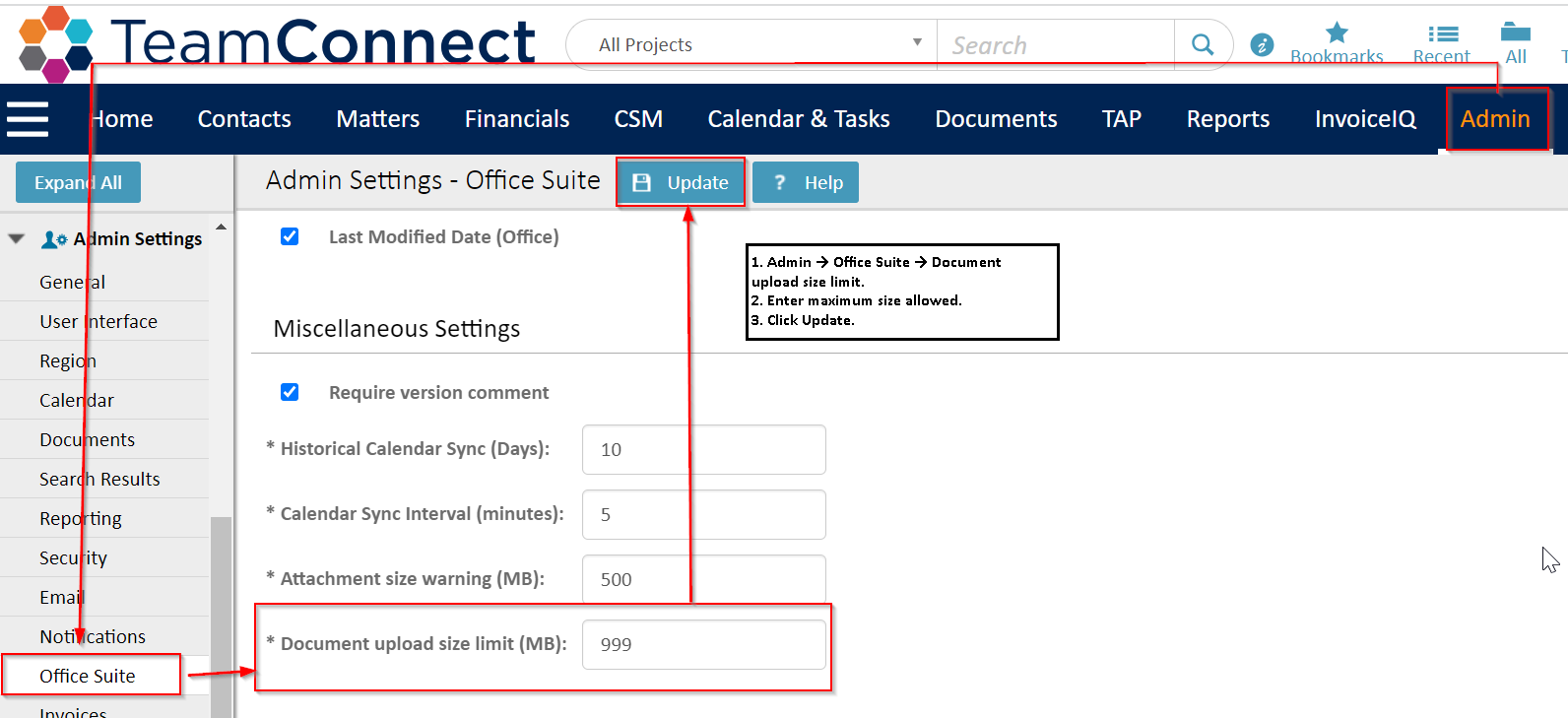Open the All Projects dropdown

point(751,44)
